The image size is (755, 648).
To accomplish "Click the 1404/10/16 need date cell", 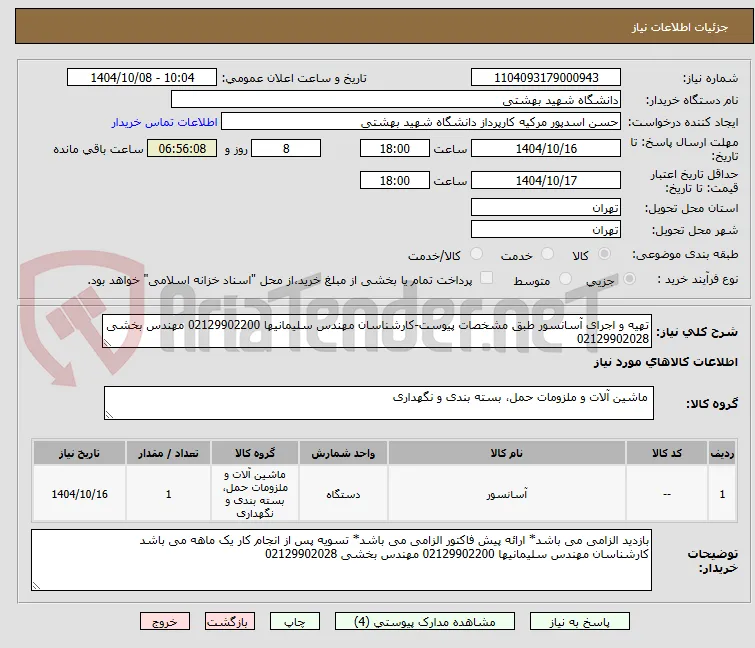I will pyautogui.click(x=79, y=494).
